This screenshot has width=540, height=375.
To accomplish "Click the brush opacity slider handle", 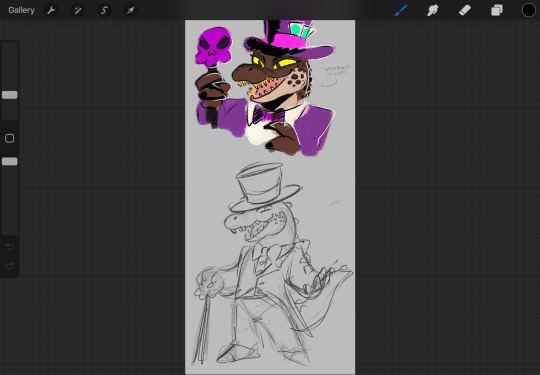I will (10, 162).
